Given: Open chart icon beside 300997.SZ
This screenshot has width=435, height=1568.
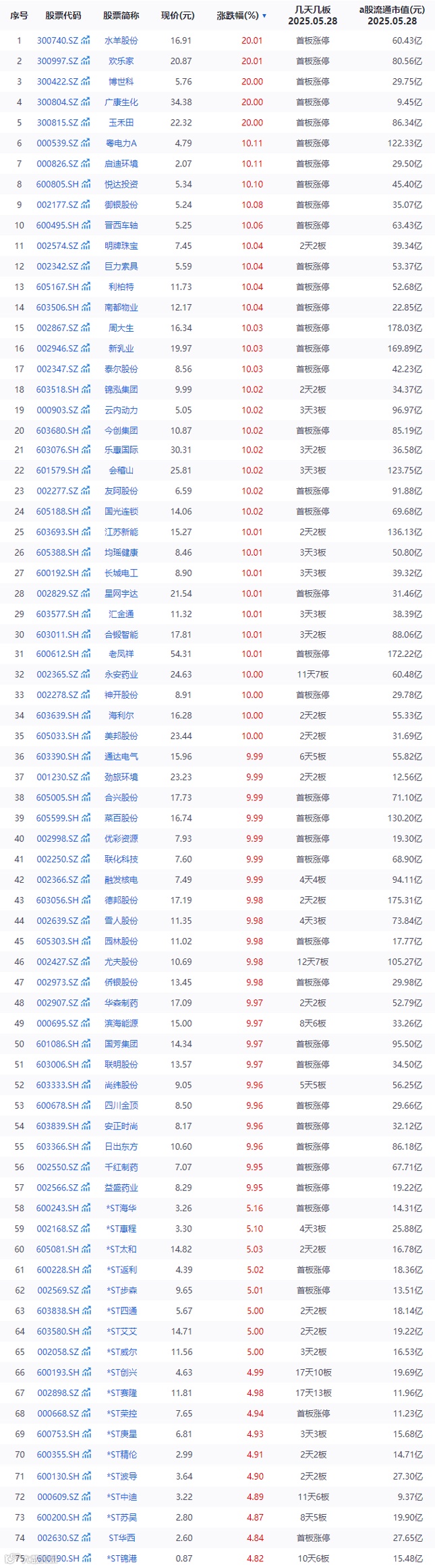Looking at the screenshot, I should [86, 61].
